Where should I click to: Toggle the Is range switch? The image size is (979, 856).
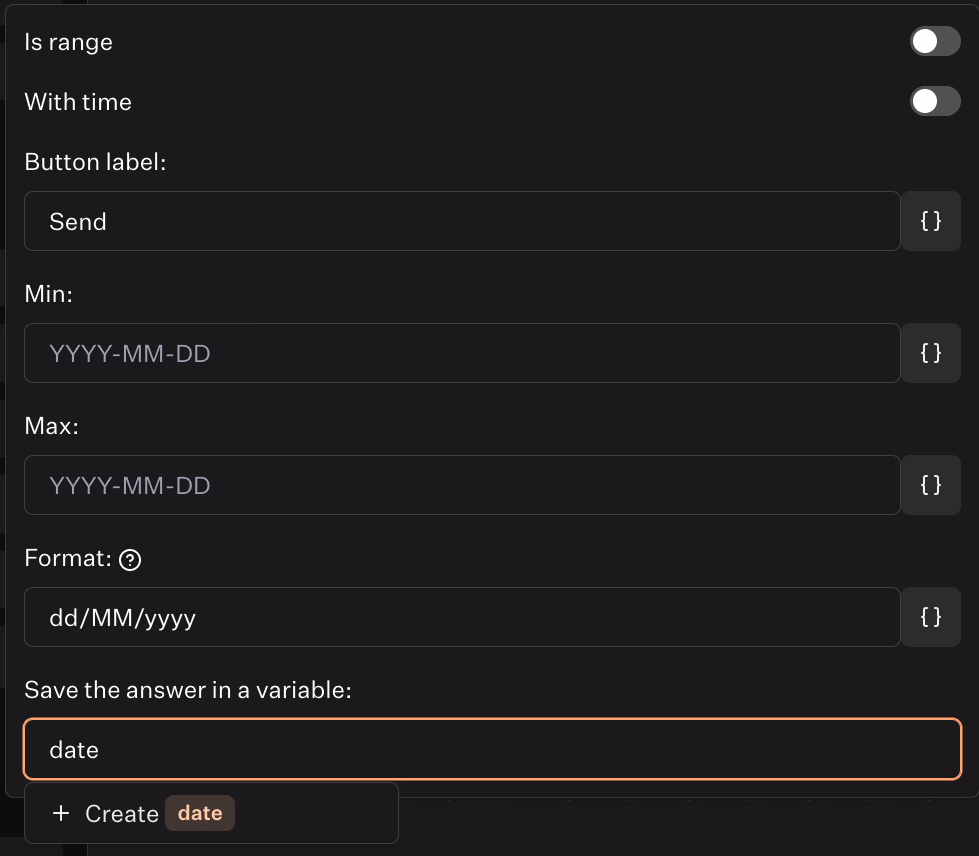pos(934,41)
